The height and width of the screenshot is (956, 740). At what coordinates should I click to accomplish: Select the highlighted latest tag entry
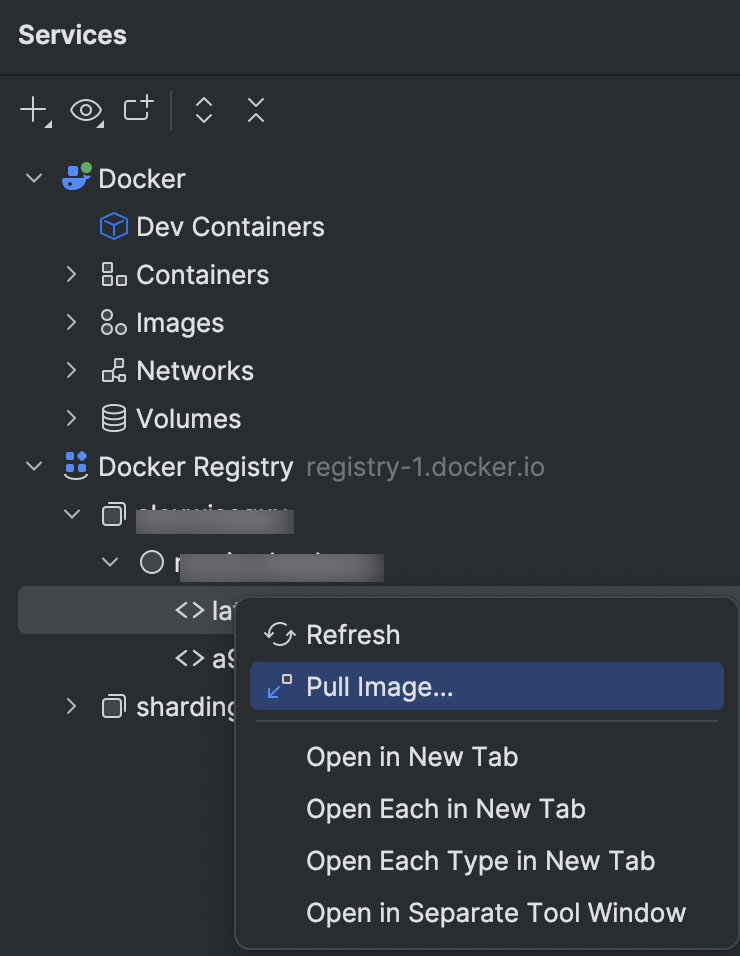tap(200, 608)
